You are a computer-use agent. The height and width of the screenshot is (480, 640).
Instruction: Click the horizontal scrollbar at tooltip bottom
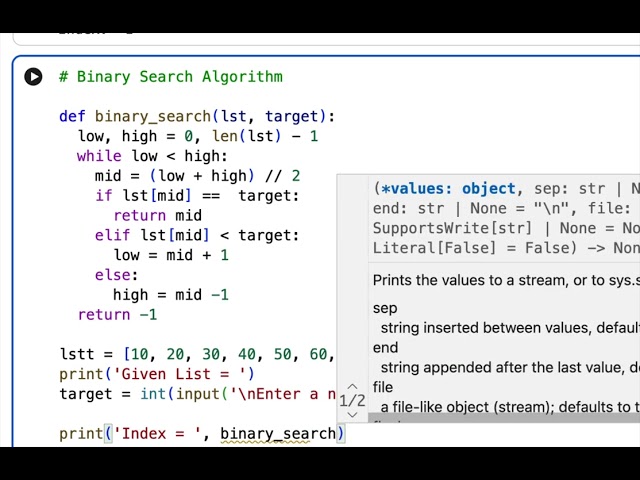[x=504, y=418]
